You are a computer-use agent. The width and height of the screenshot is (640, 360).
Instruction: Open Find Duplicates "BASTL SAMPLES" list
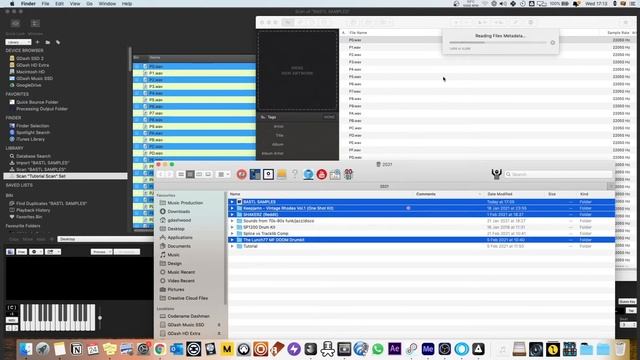[x=51, y=203]
